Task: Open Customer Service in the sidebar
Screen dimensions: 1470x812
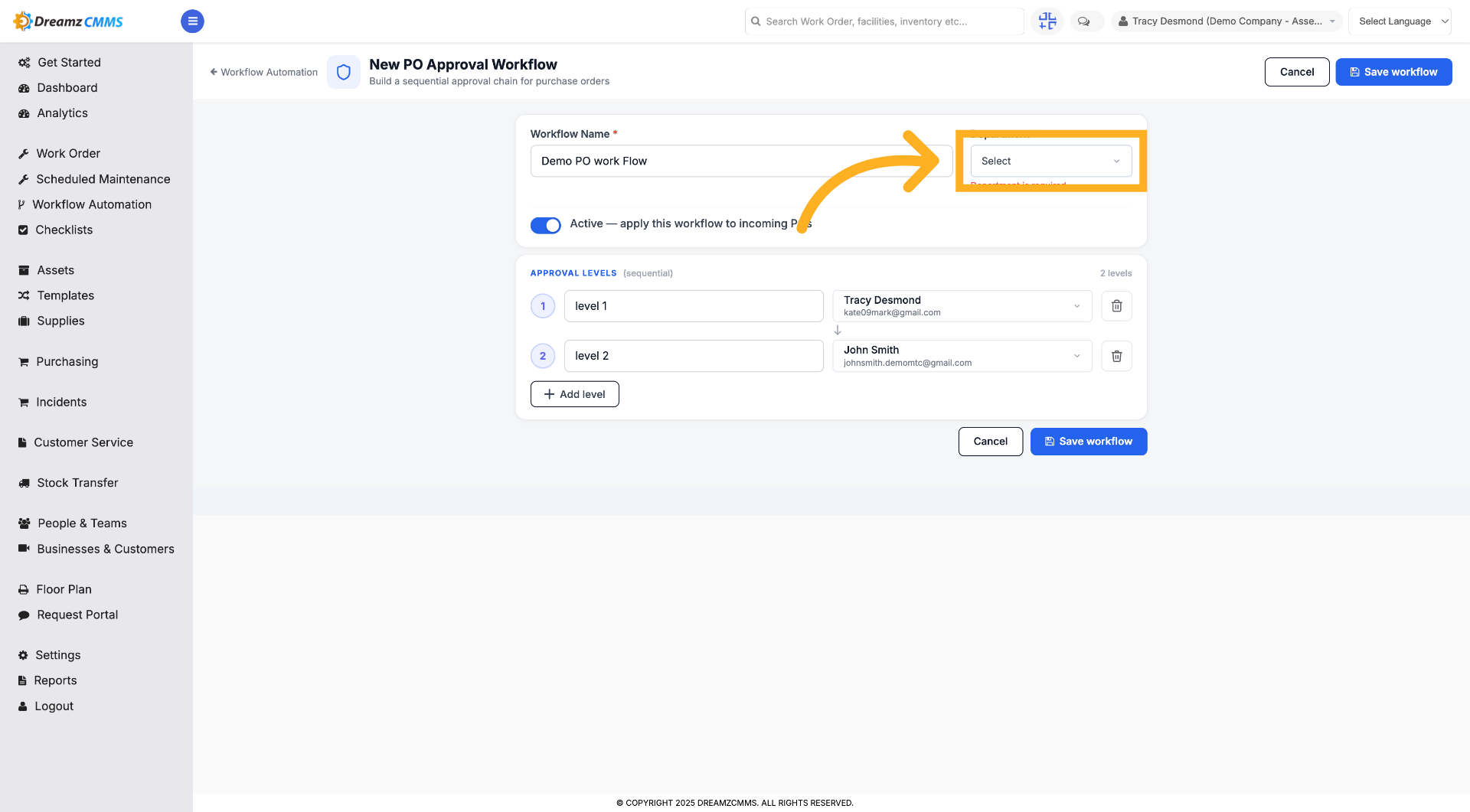Action: (x=83, y=442)
